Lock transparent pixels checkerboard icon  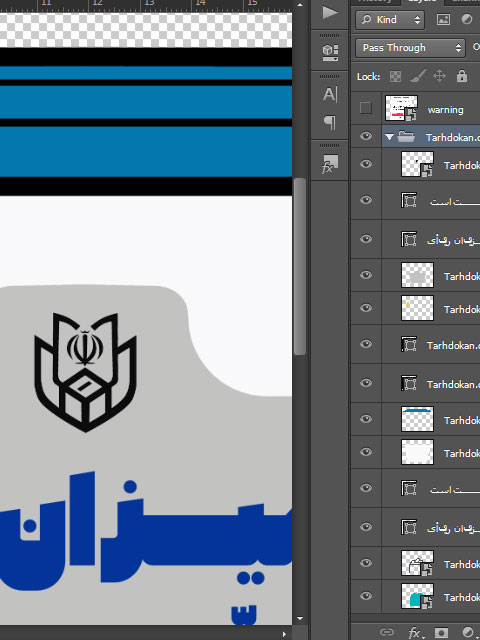click(395, 76)
